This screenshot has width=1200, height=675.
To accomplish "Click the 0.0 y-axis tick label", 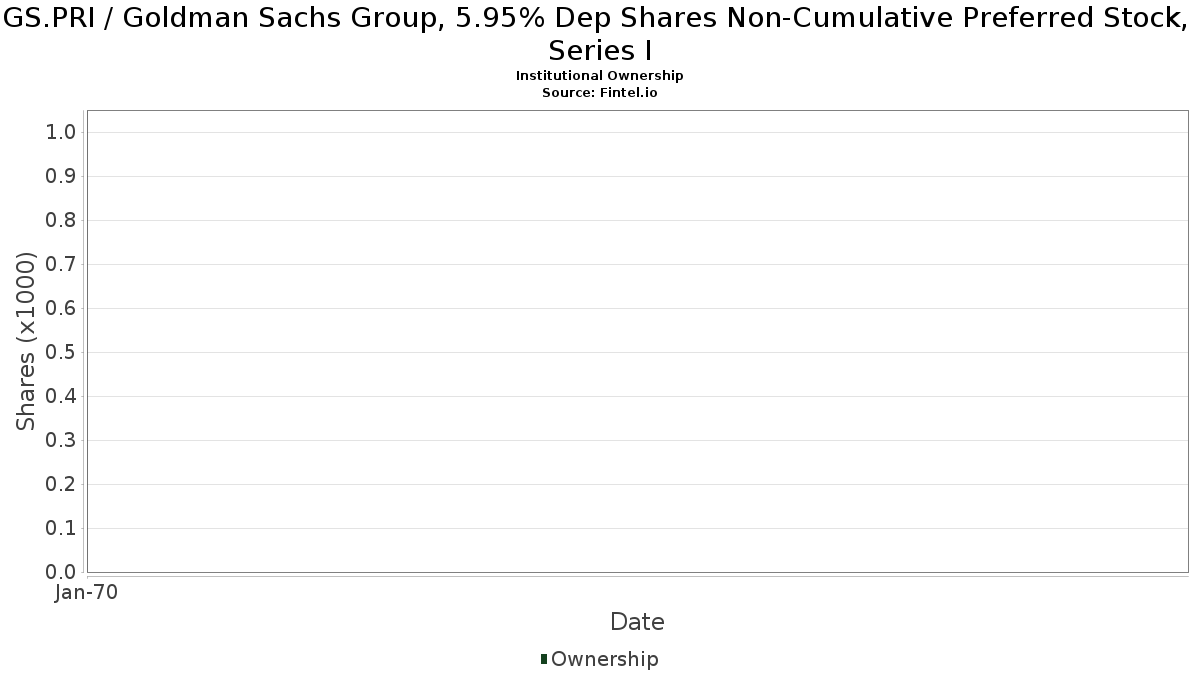I will coord(62,573).
